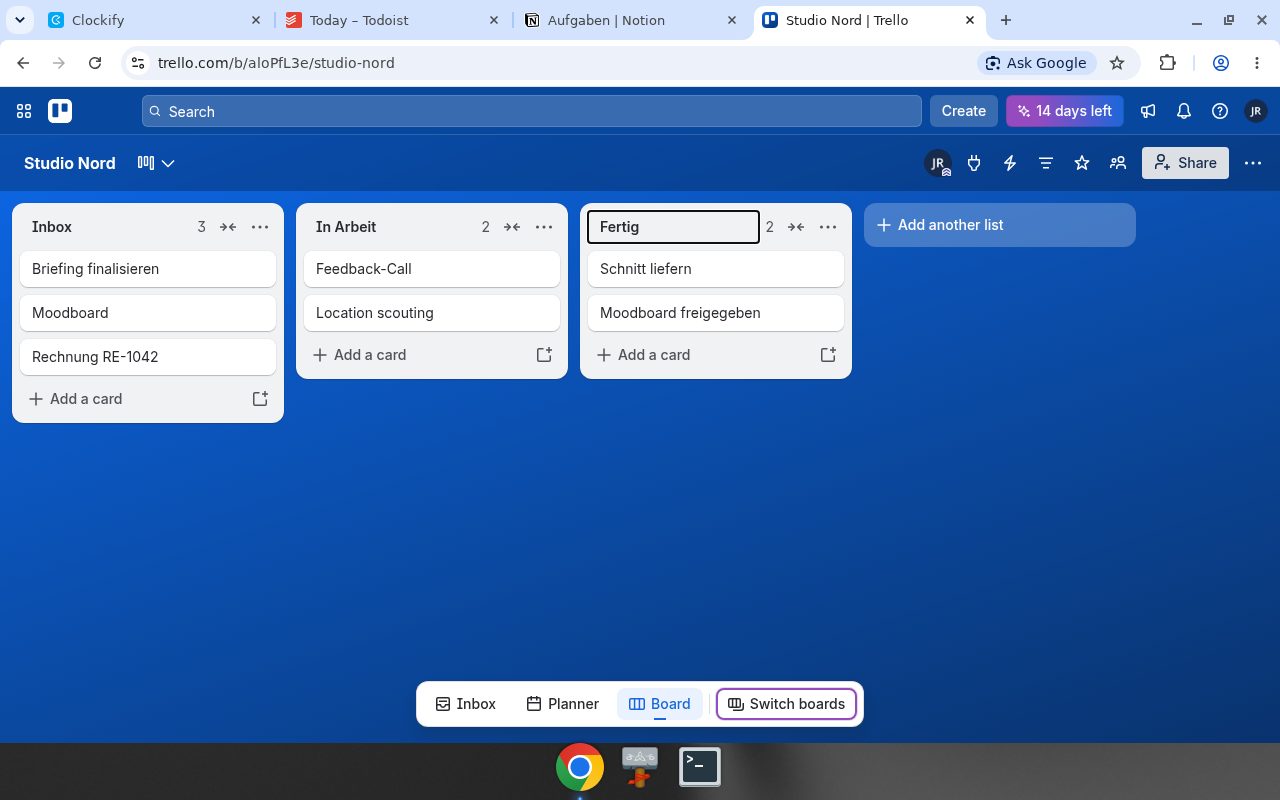This screenshot has height=800, width=1280.
Task: Select the Board tab in bottom bar
Action: [x=660, y=704]
